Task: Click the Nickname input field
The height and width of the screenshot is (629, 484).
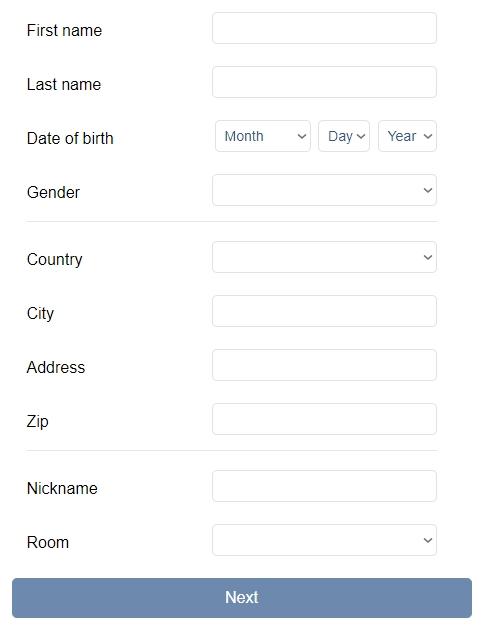Action: tap(324, 486)
